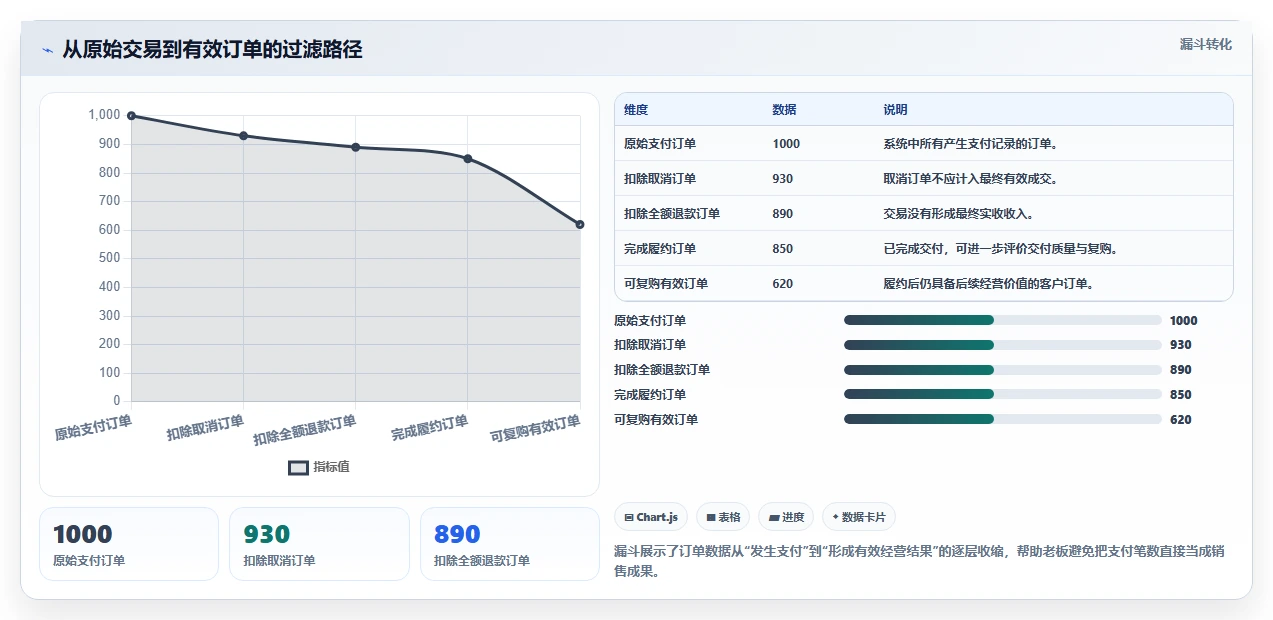Click the 说明 column header
The height and width of the screenshot is (620, 1273).
coord(896,110)
